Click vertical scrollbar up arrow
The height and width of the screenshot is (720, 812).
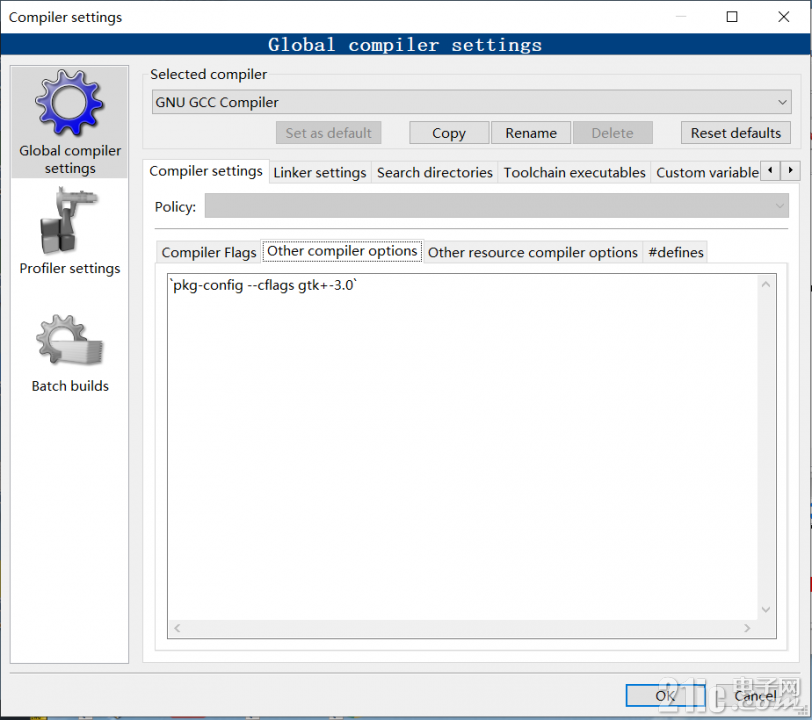(x=766, y=284)
